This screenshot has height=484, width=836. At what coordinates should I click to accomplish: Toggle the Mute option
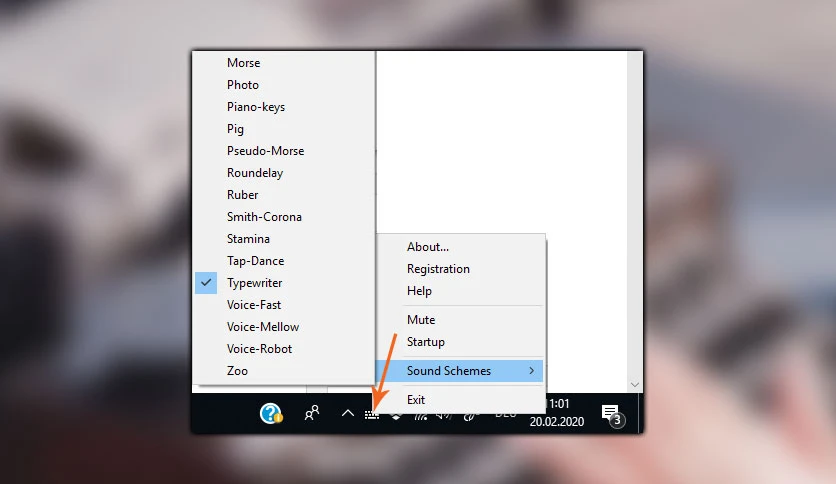click(421, 320)
